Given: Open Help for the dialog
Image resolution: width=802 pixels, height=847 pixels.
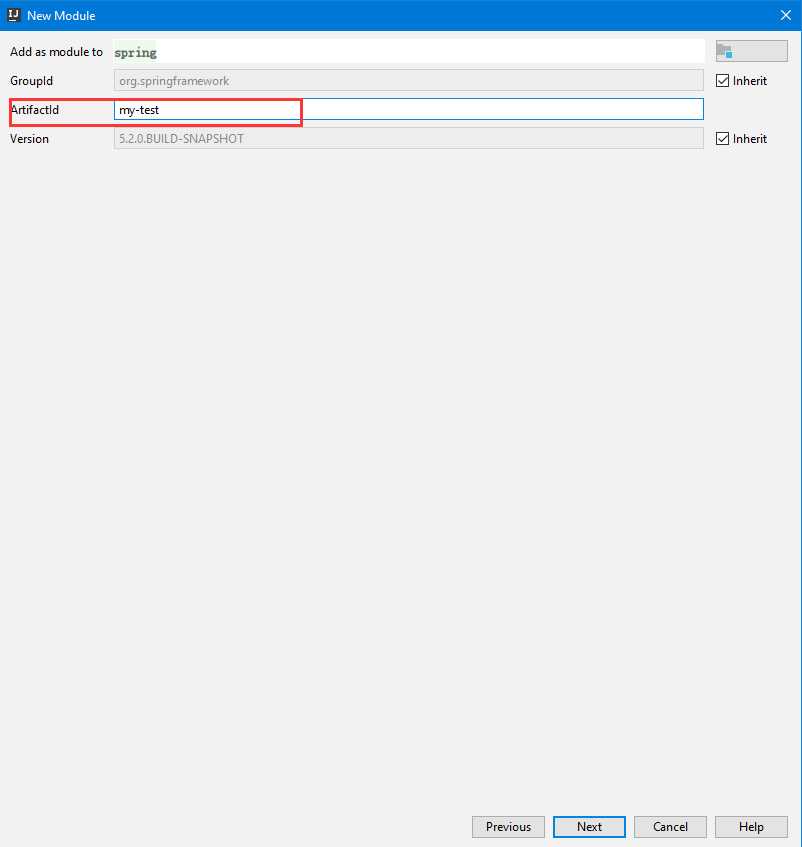Looking at the screenshot, I should pos(751,826).
